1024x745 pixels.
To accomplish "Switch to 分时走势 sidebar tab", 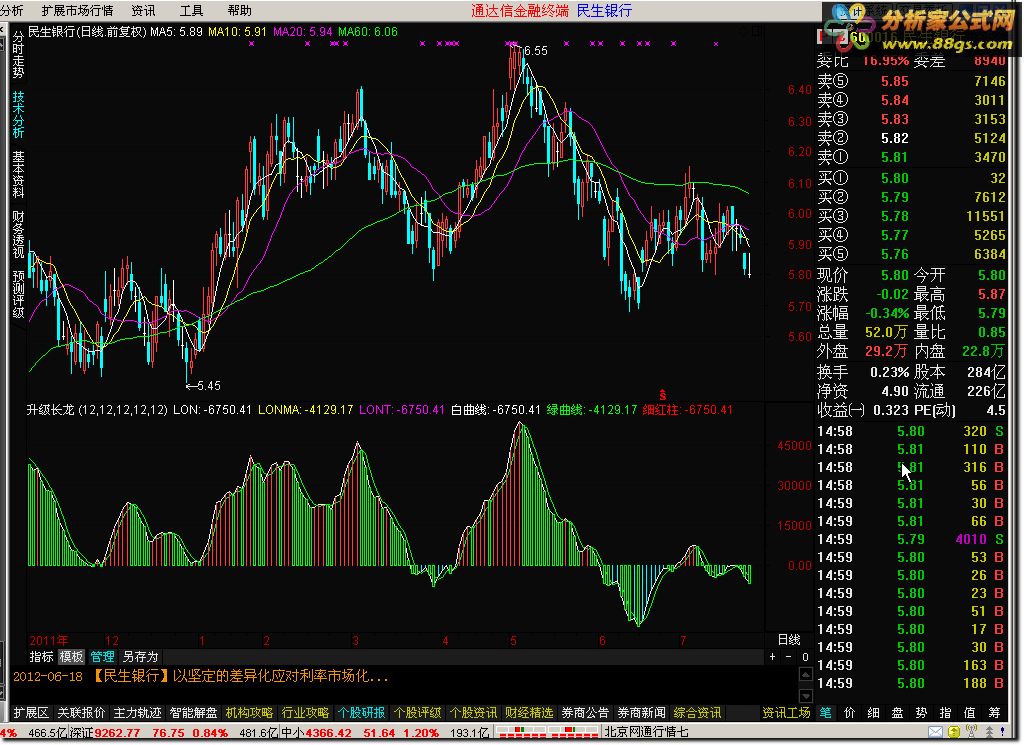I will pyautogui.click(x=18, y=54).
